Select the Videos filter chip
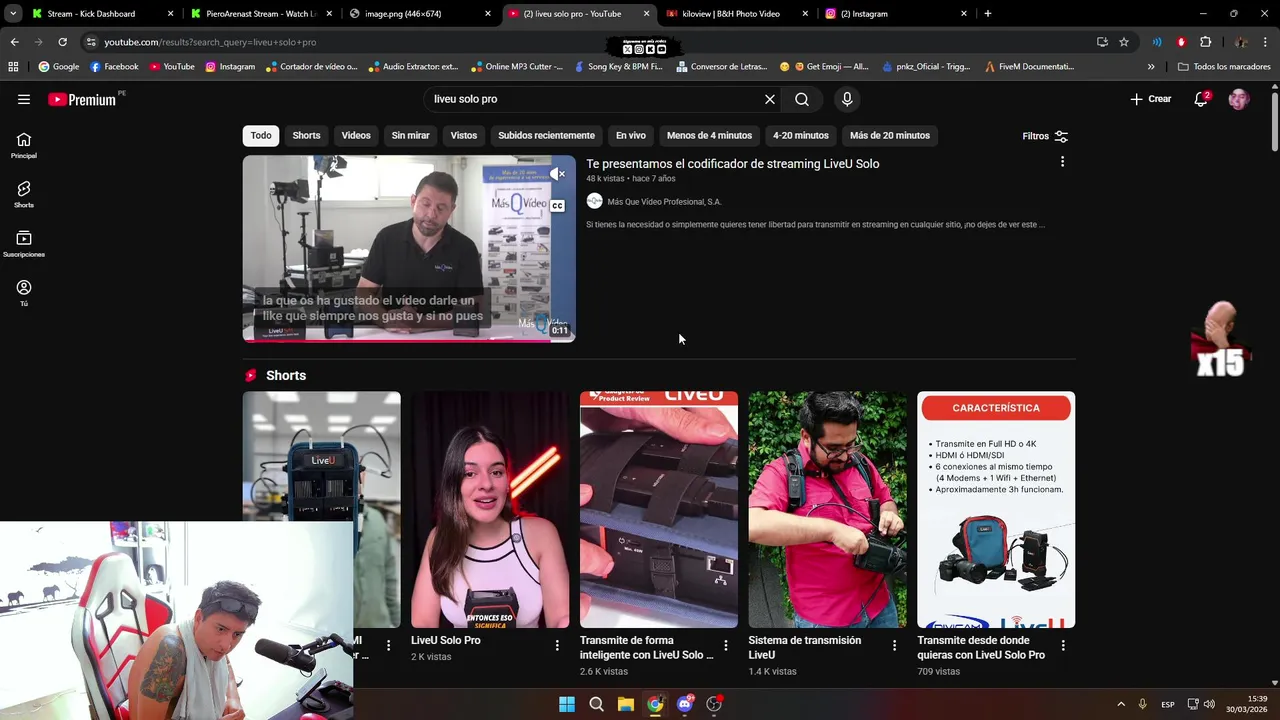 (x=356, y=135)
